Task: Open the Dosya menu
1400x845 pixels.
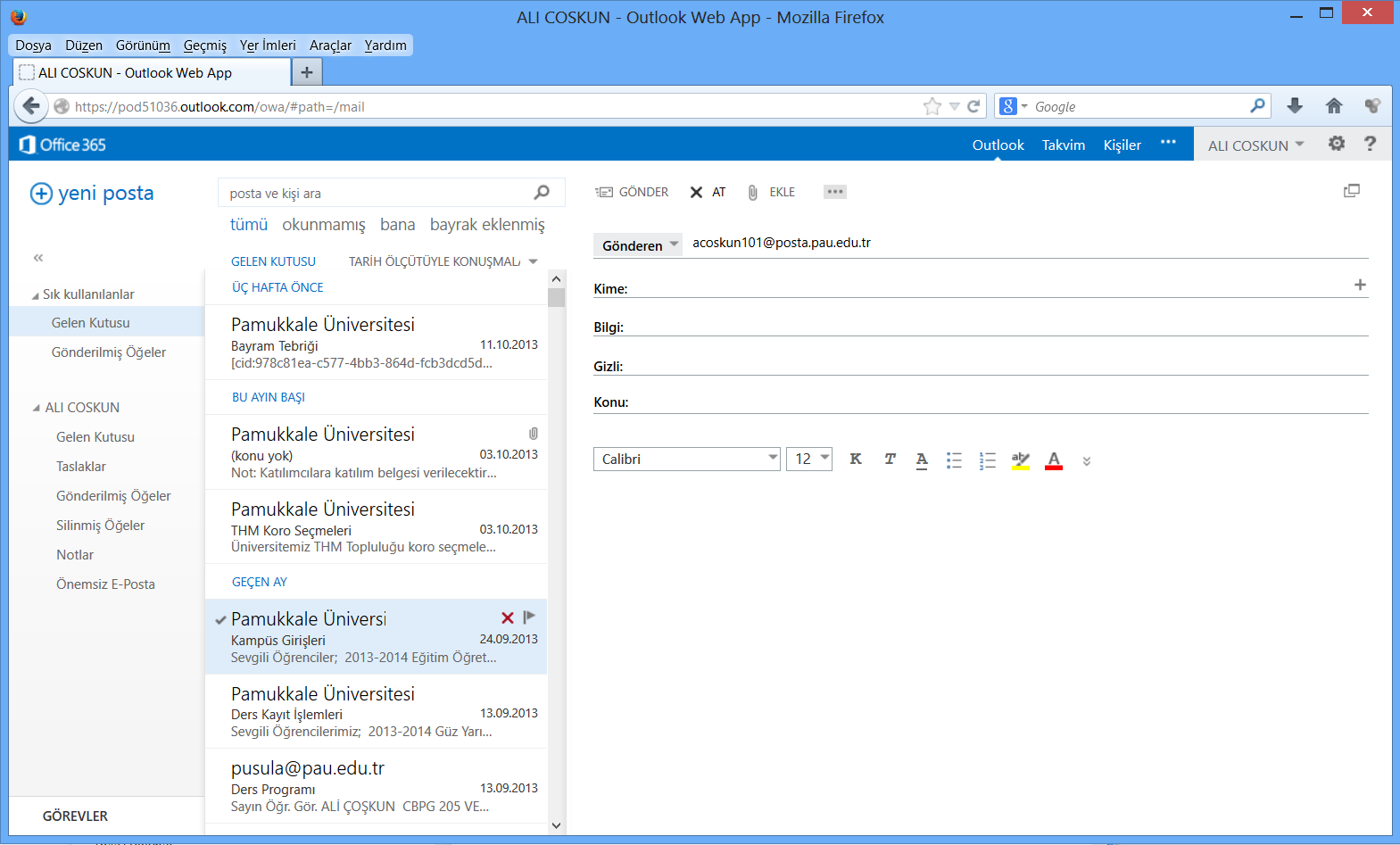Action: [33, 46]
